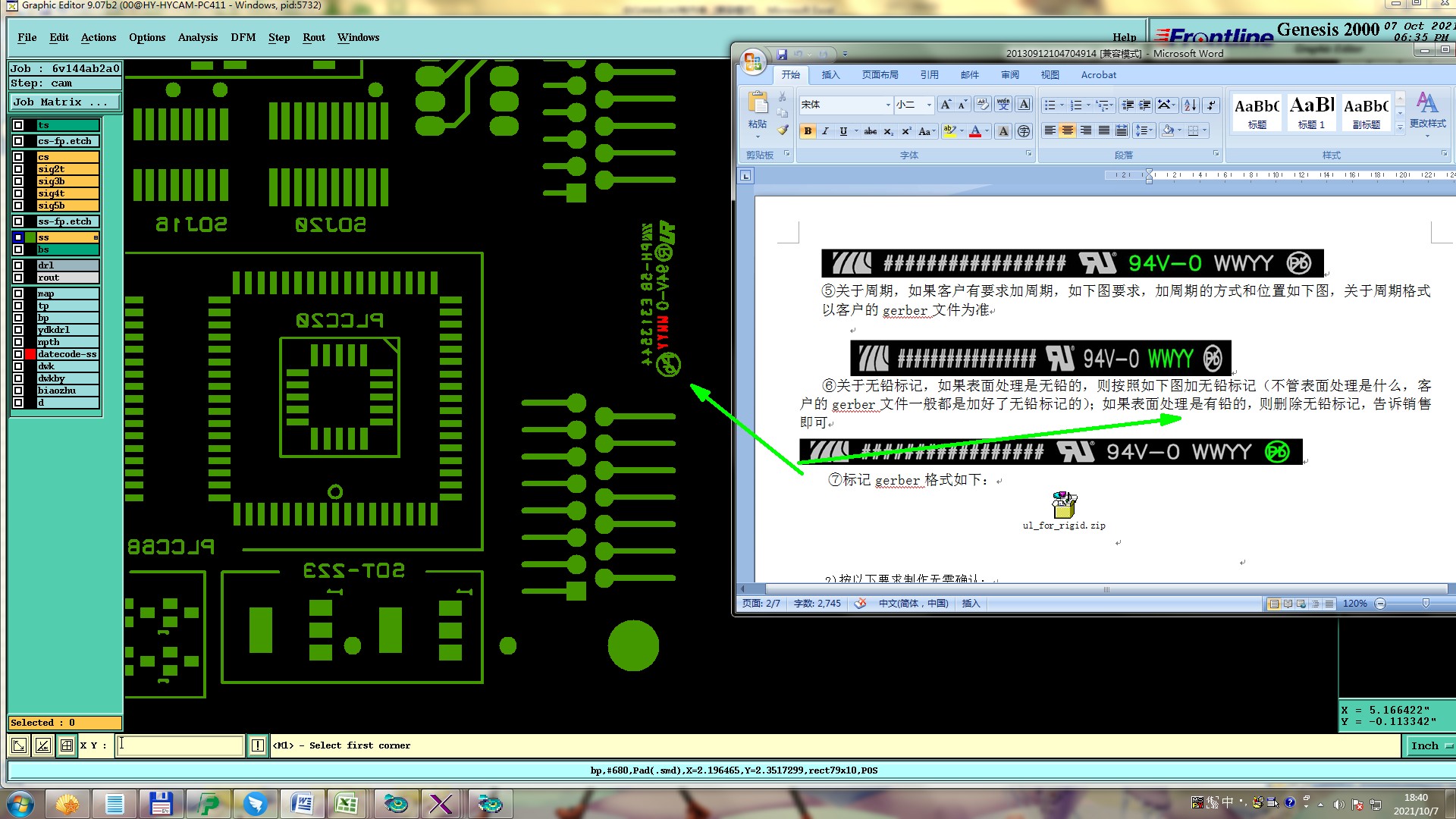Toggle checkbox for the drl layer
Screen dimensions: 1456x819
point(18,265)
